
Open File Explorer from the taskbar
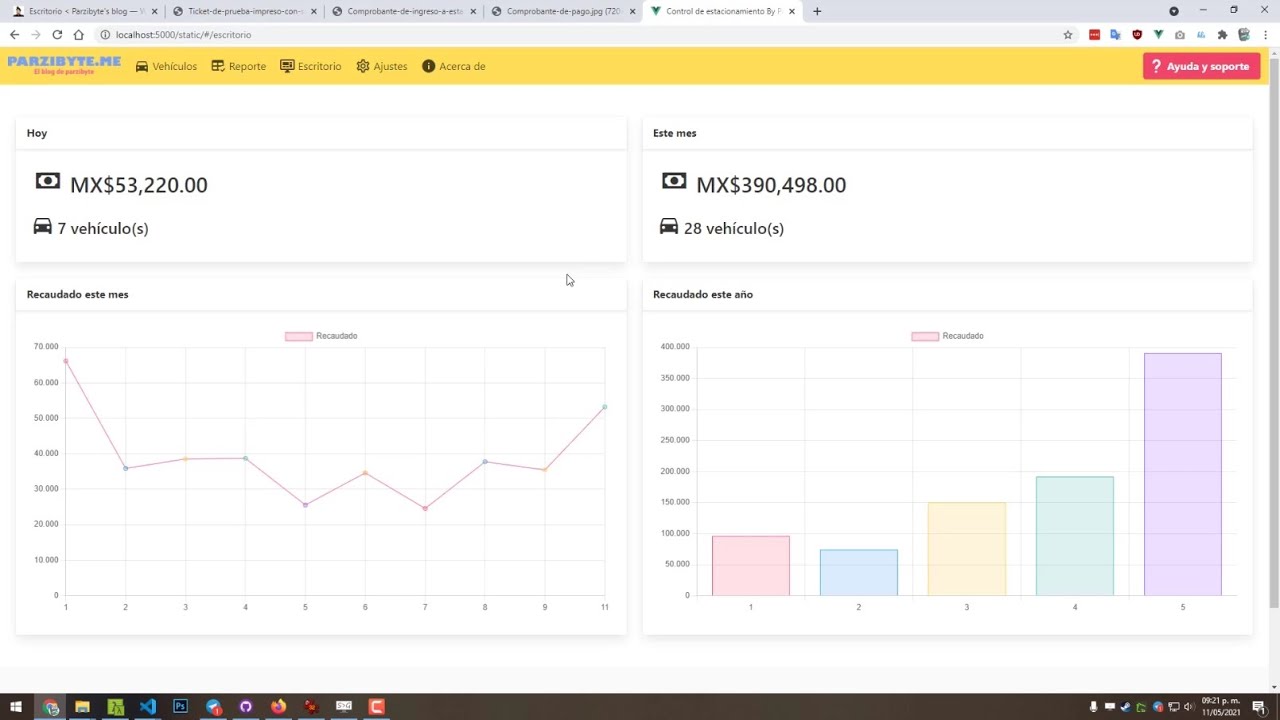[82, 707]
